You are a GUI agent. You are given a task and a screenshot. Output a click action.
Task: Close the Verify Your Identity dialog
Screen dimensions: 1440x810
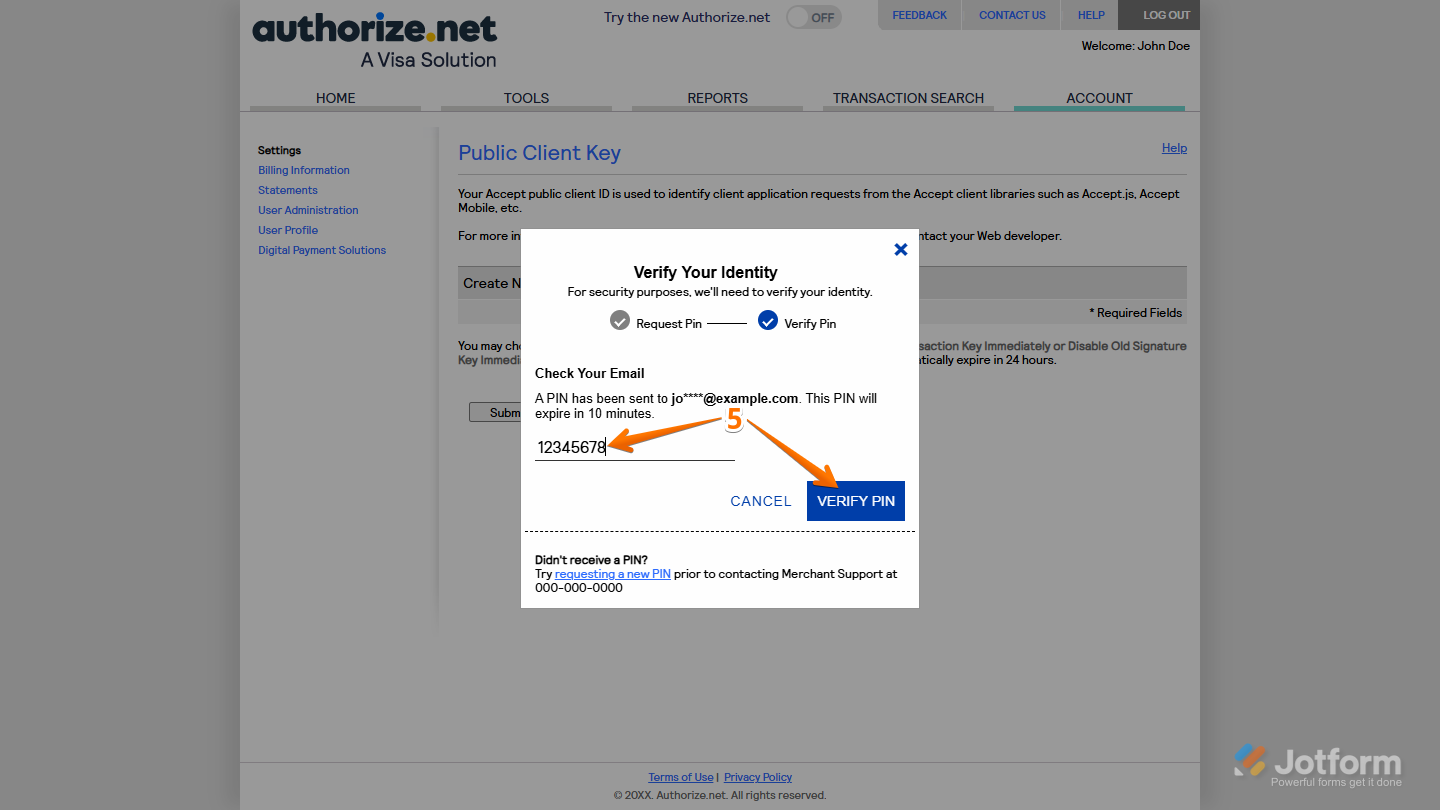(900, 249)
